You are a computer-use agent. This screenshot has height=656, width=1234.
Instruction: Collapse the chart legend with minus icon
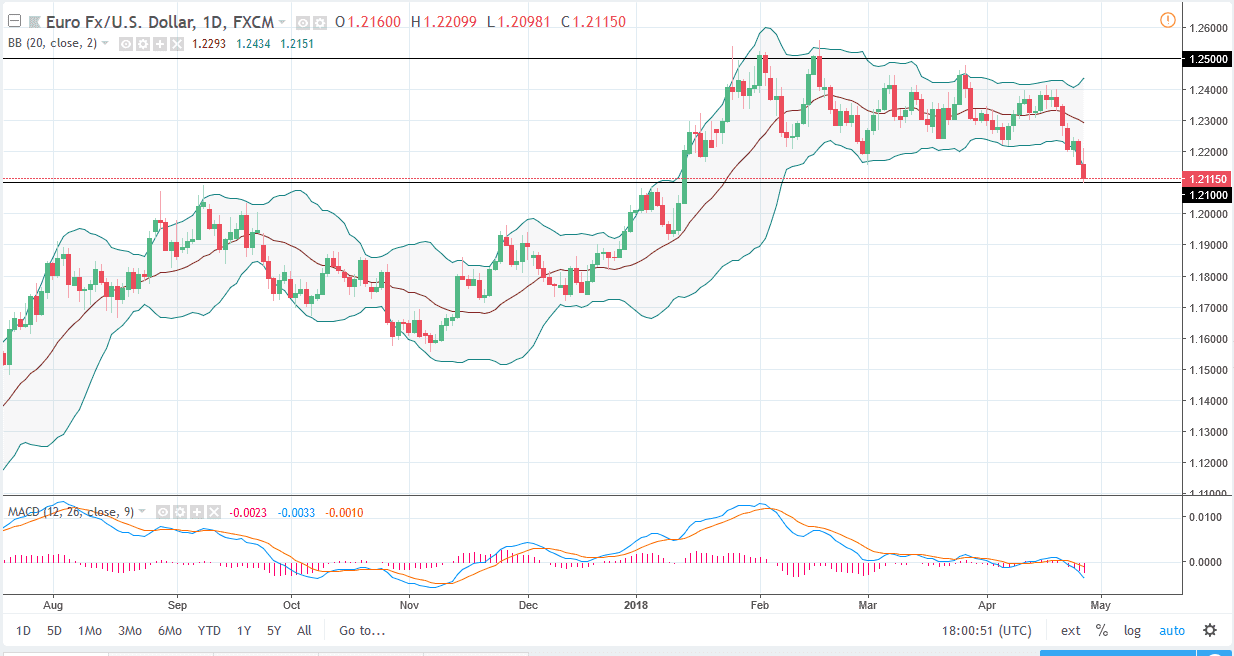click(14, 20)
